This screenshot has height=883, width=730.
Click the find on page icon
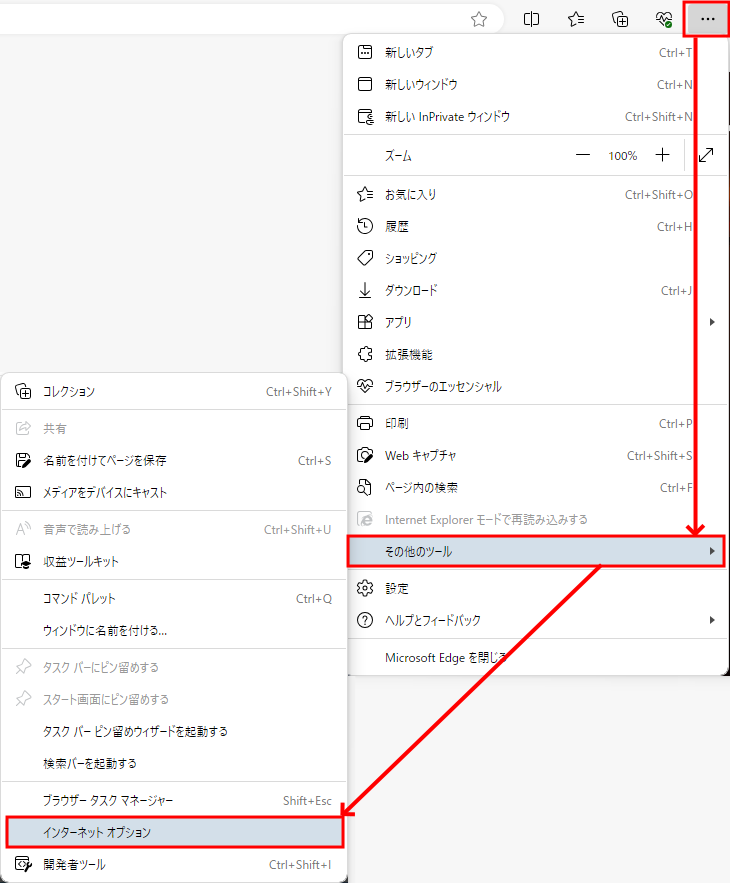(x=365, y=487)
